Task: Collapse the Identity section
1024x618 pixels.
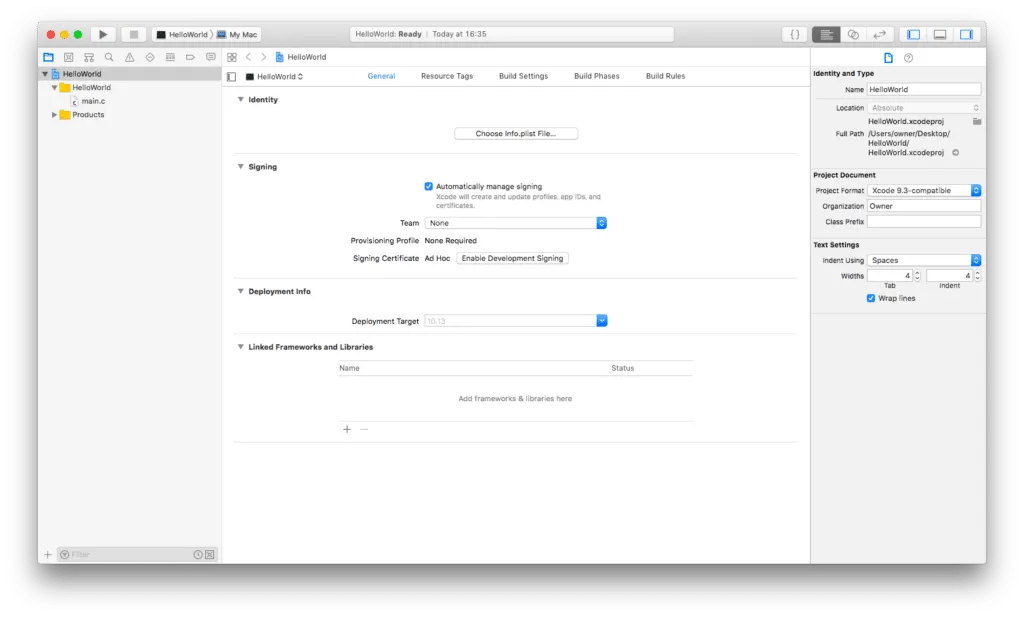Action: [240, 99]
